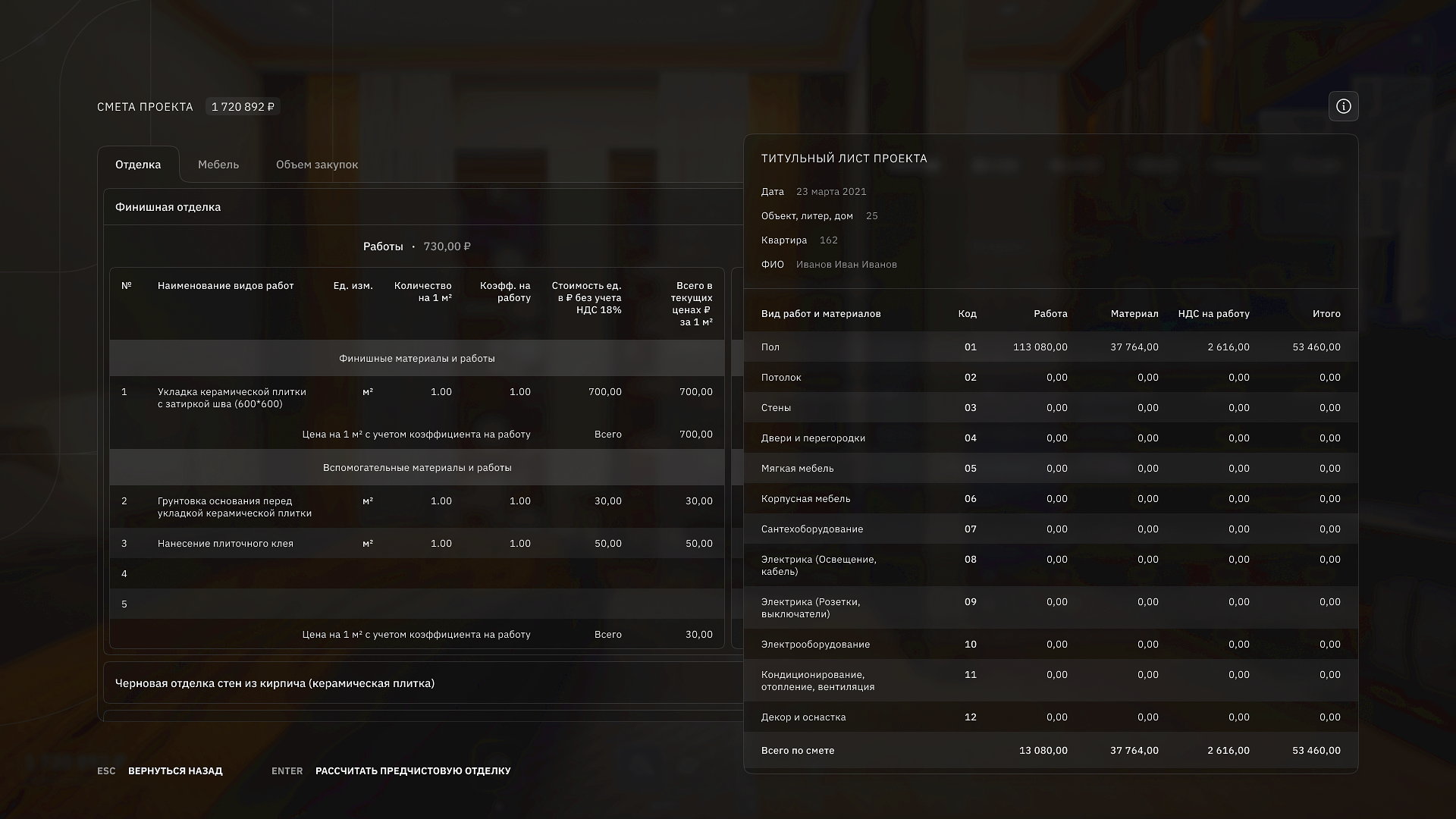Screen dimensions: 1456x819
Task: Click the Декор и оснастка row
Action: [1050, 717]
